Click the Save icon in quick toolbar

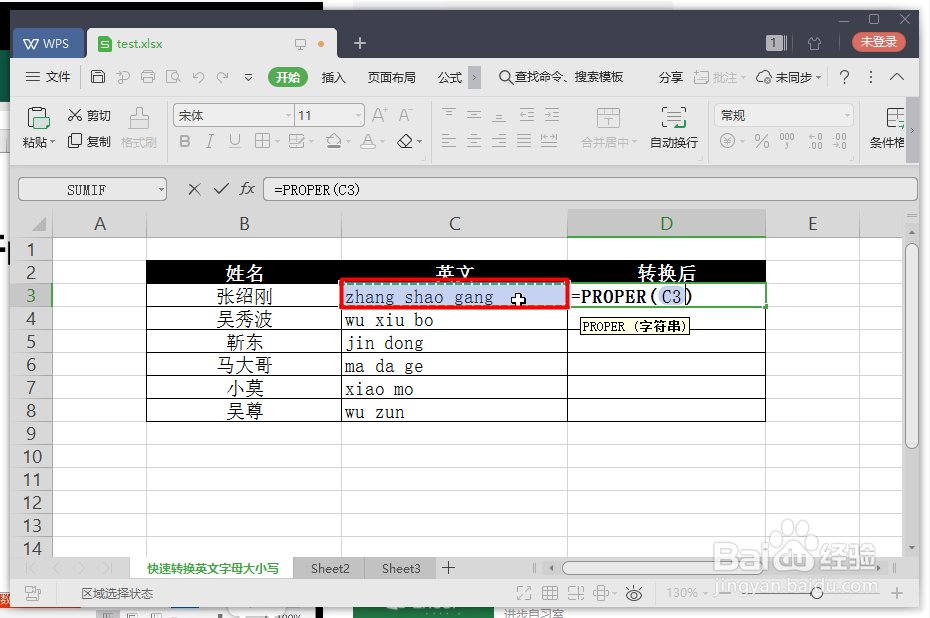point(98,77)
